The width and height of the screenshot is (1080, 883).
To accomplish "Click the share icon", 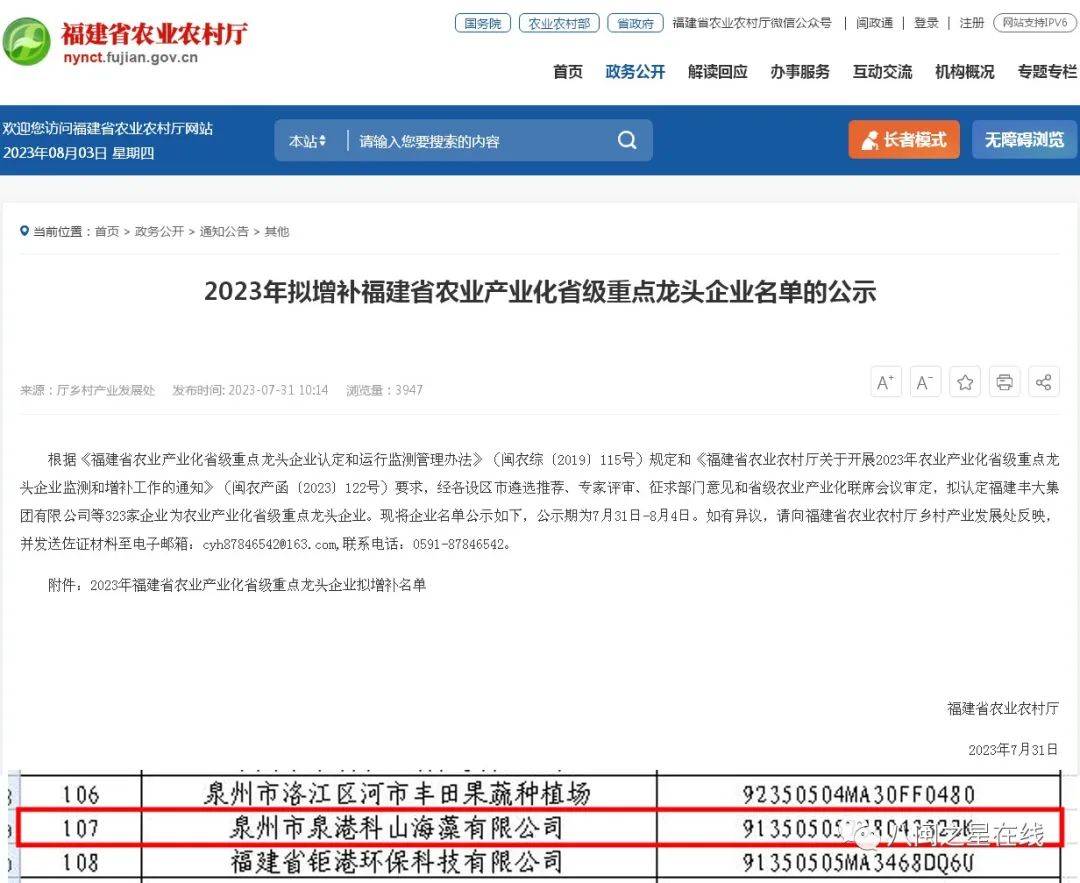I will pos(1043,382).
